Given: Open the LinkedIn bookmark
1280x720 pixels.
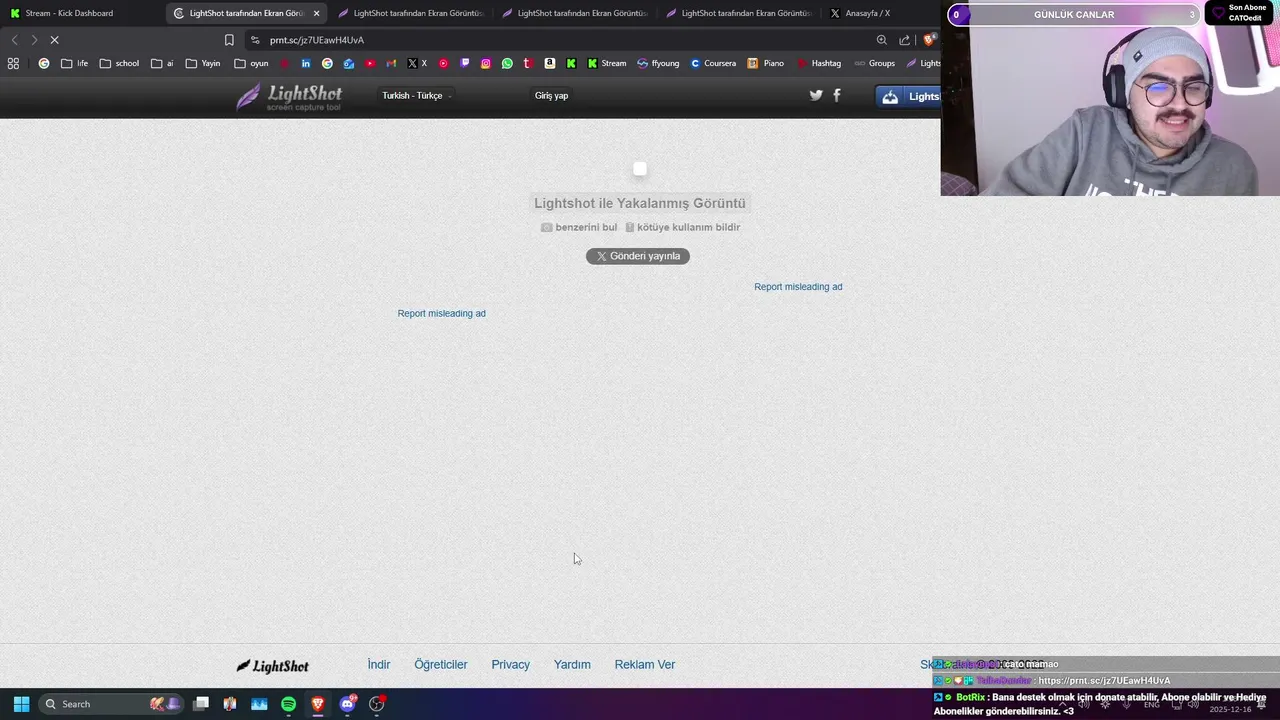Looking at the screenshot, I should pyautogui.click(x=306, y=63).
